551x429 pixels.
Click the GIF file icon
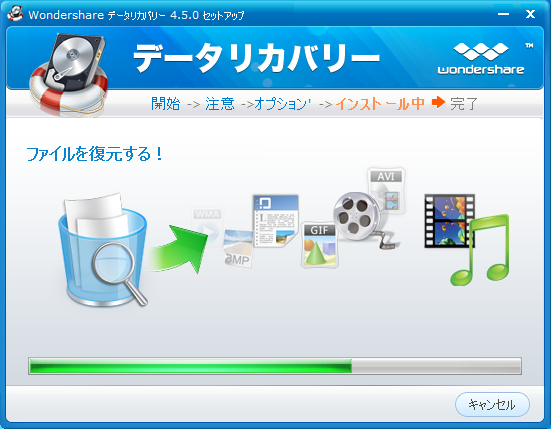[x=319, y=245]
